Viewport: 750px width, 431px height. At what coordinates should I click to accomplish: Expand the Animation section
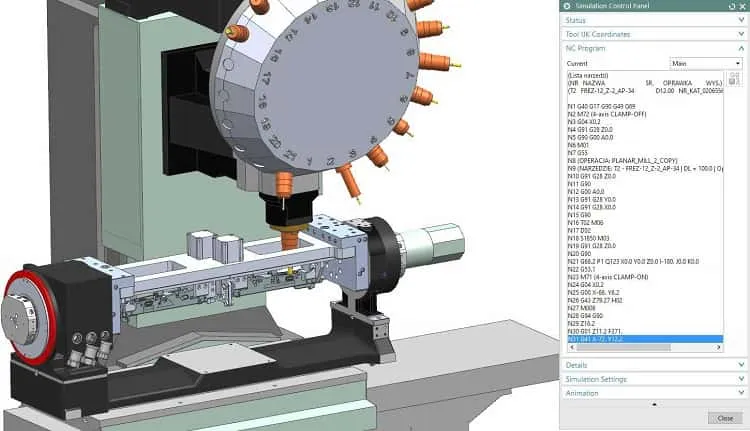(x=653, y=393)
